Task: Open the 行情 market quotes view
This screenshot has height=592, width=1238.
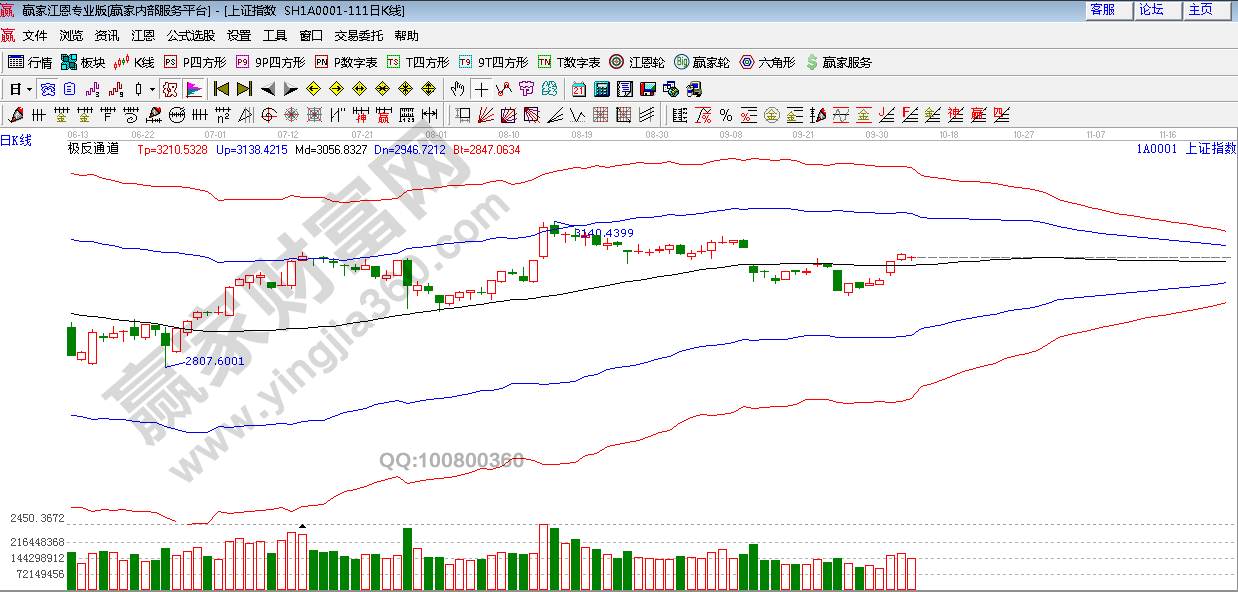Action: coord(30,62)
